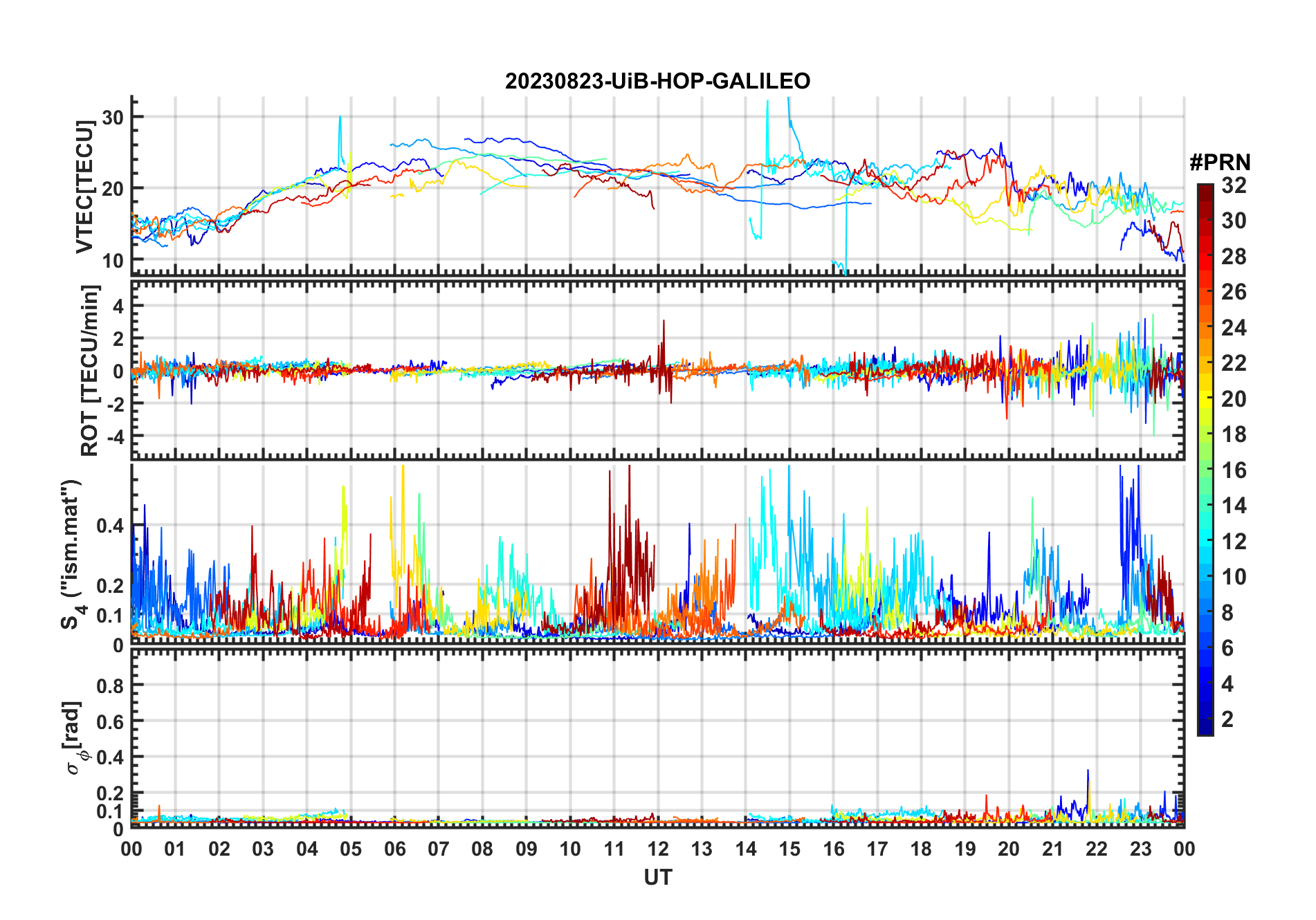Click the 0.4 tick label on the S4 axis
Screen dimensions: 1316x920
[x=110, y=526]
